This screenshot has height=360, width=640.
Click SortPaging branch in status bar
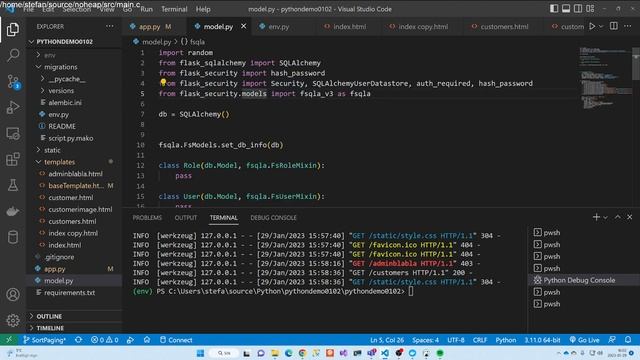click(x=44, y=340)
